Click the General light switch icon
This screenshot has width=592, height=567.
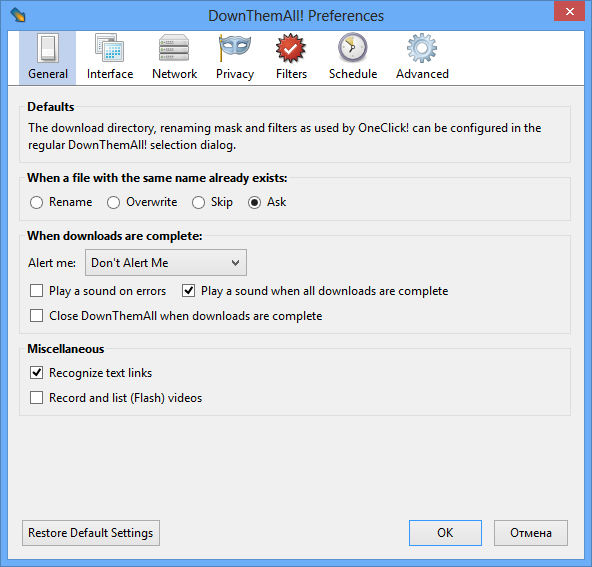click(x=48, y=48)
